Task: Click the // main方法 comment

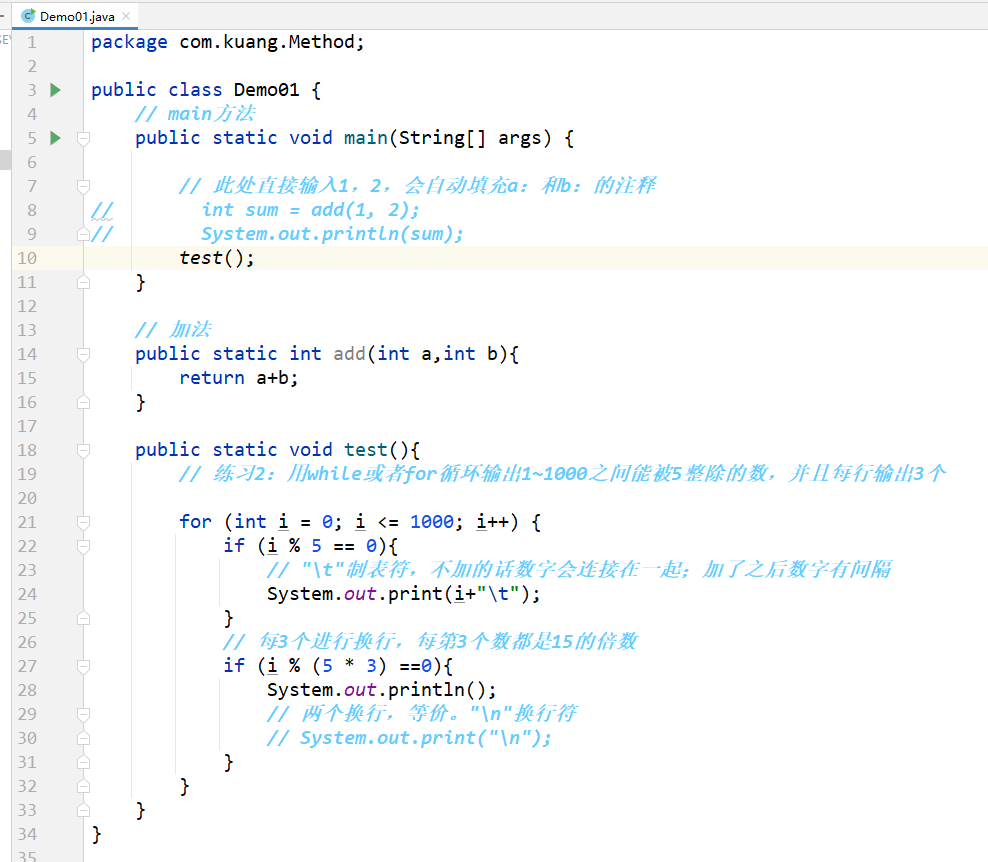Action: click(x=195, y=114)
